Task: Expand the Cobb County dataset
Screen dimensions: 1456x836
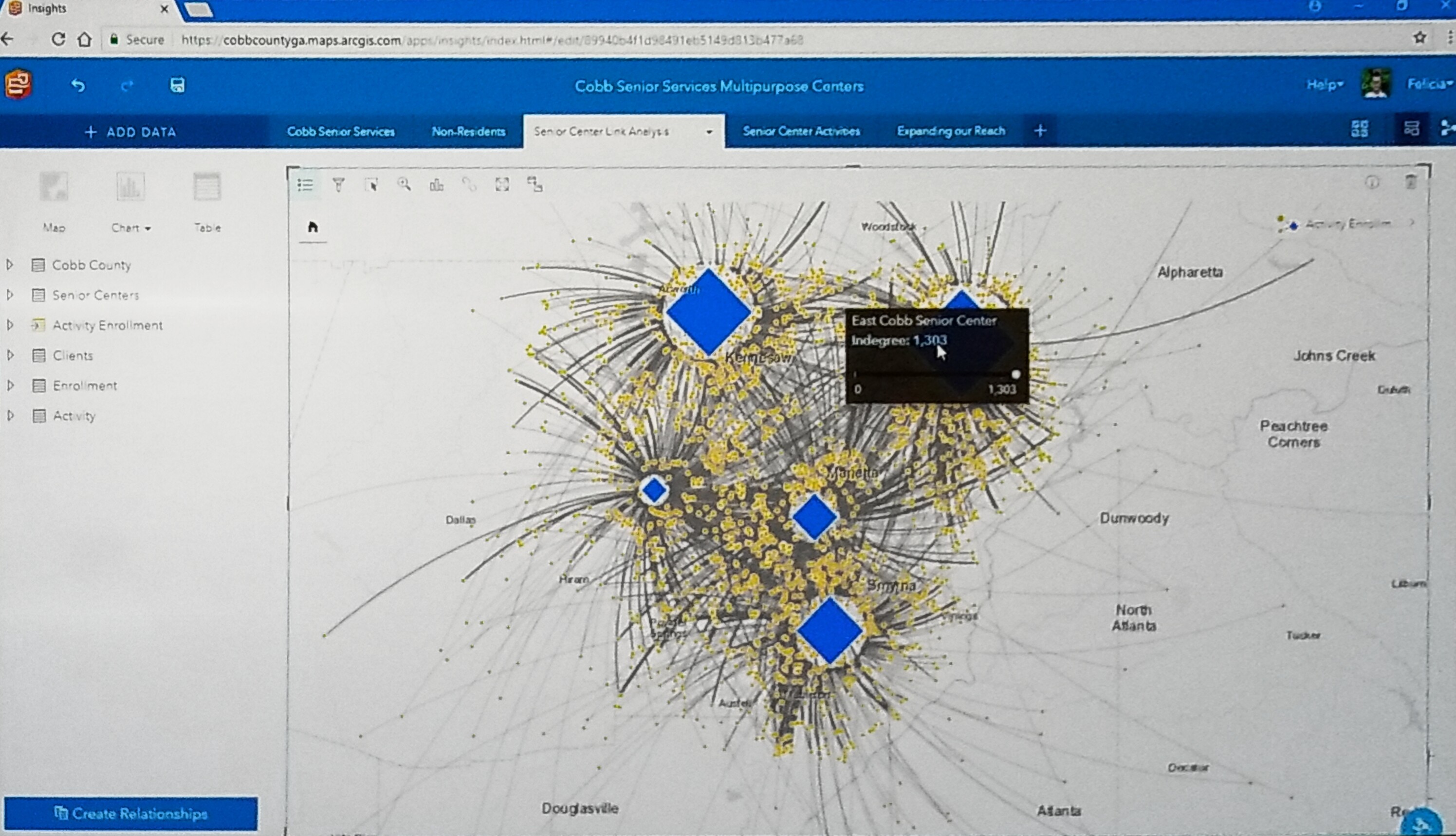Action: (10, 265)
